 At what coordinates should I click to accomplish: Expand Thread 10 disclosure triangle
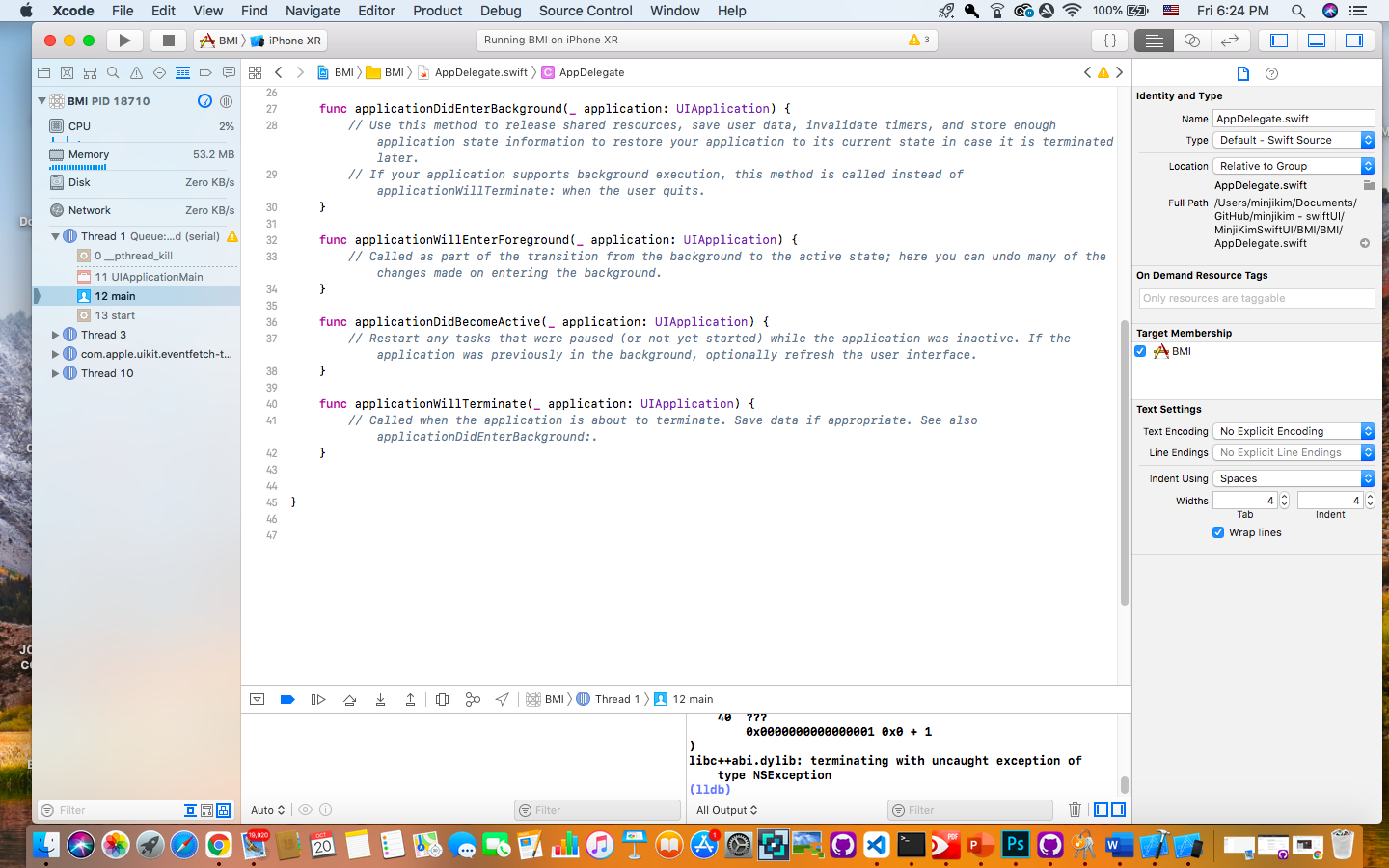pos(55,373)
